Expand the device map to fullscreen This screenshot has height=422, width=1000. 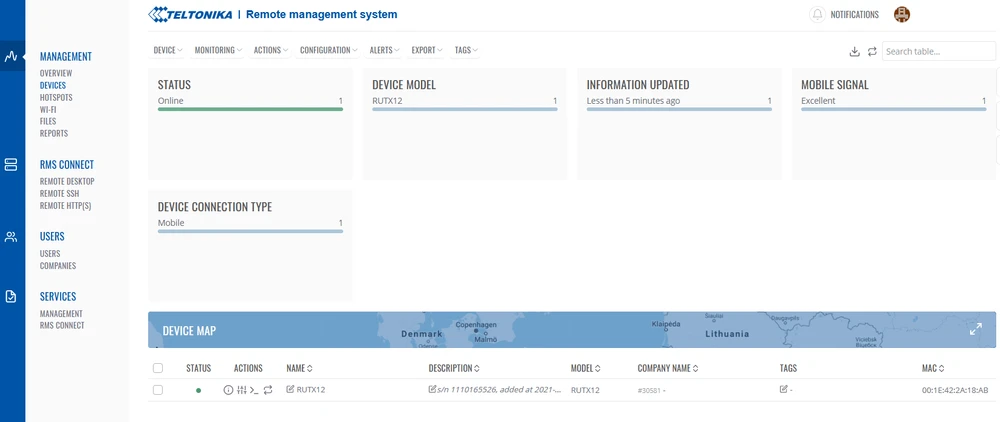pyautogui.click(x=976, y=329)
